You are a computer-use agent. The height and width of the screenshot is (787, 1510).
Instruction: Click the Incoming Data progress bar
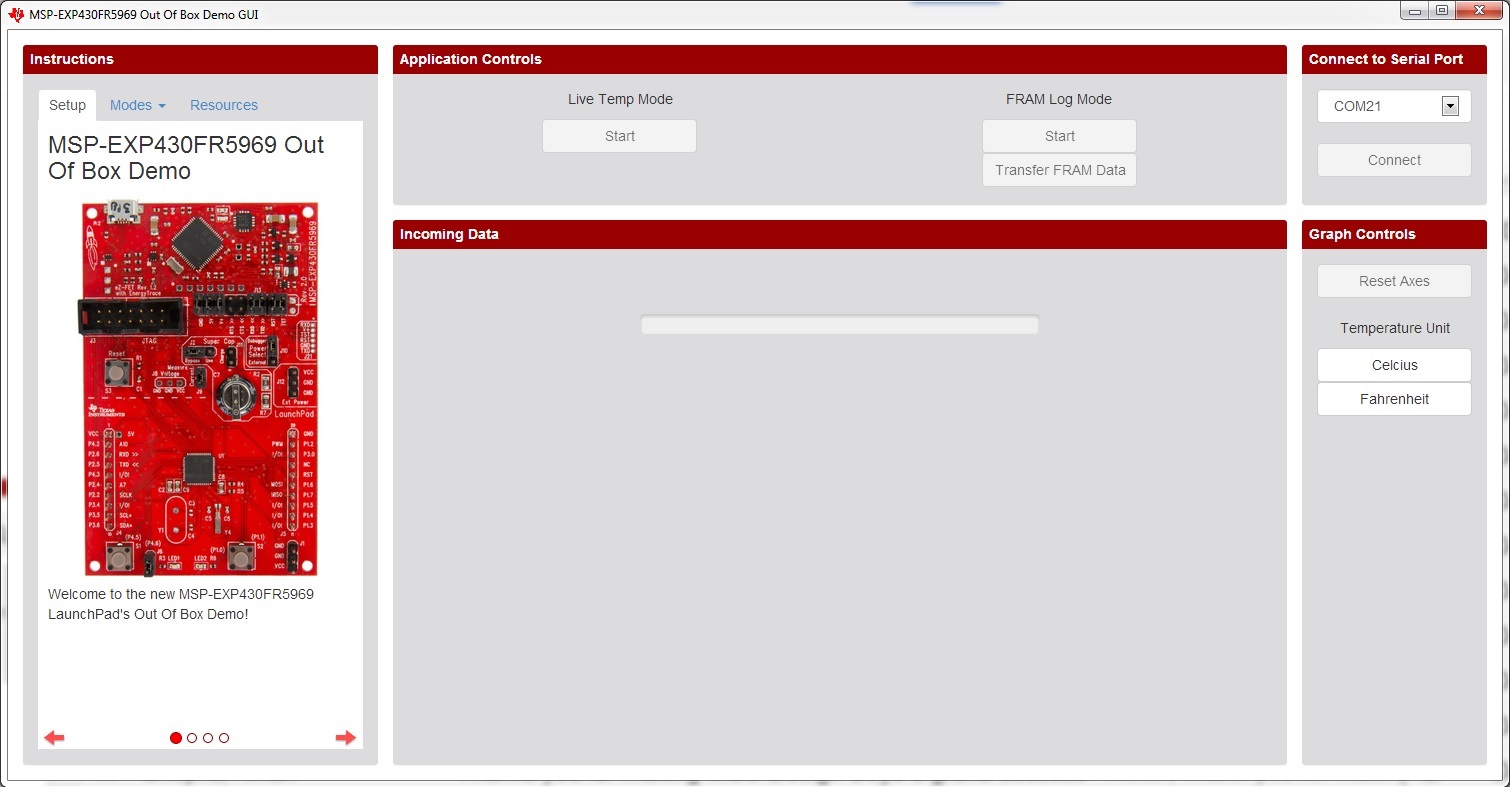(839, 325)
